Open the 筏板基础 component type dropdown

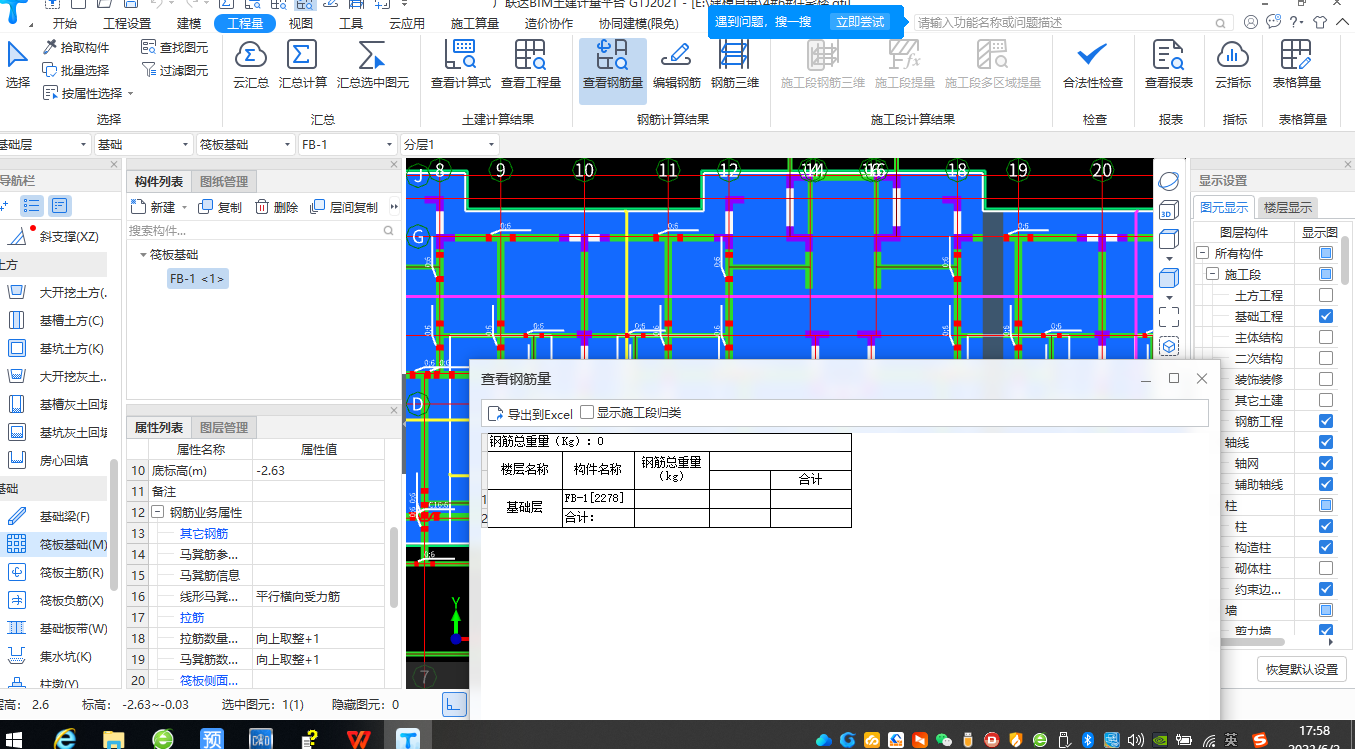click(246, 145)
